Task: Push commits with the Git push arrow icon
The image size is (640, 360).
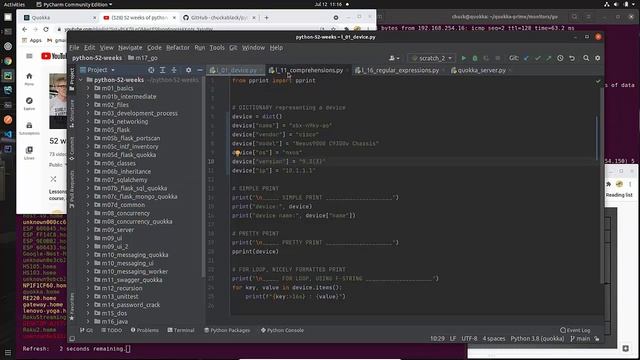Action: click(x=549, y=58)
